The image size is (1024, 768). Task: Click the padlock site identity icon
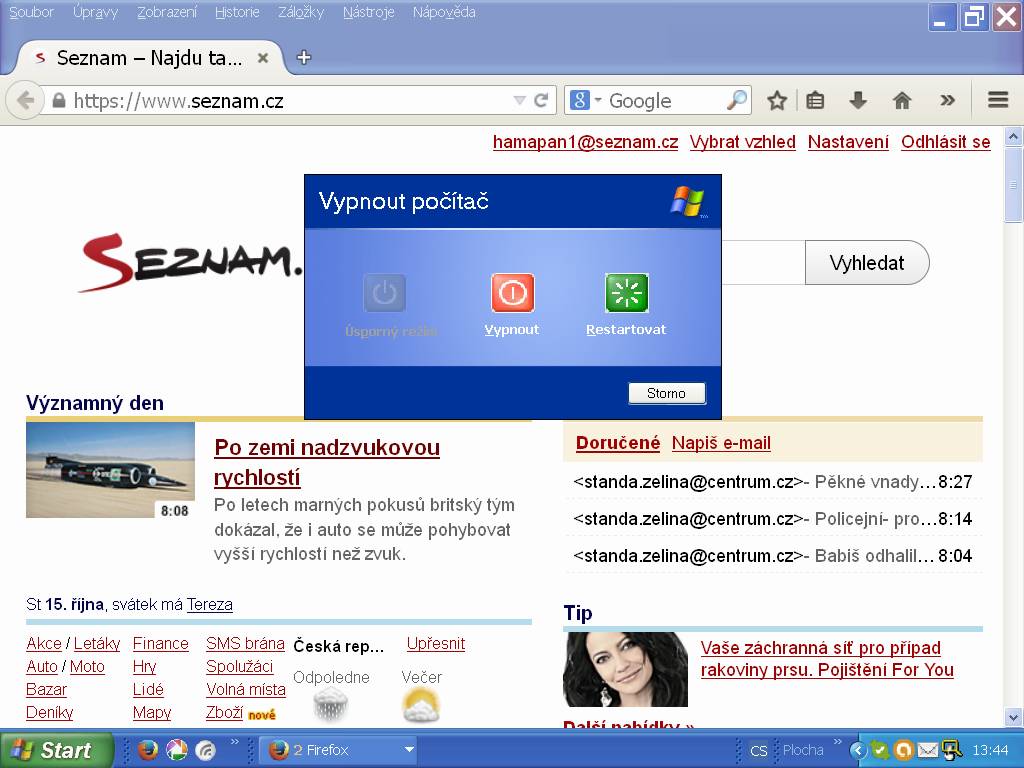pyautogui.click(x=59, y=101)
